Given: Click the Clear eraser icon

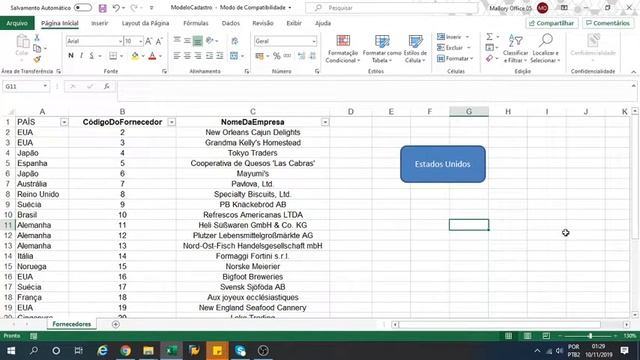Looking at the screenshot, I should tap(489, 59).
